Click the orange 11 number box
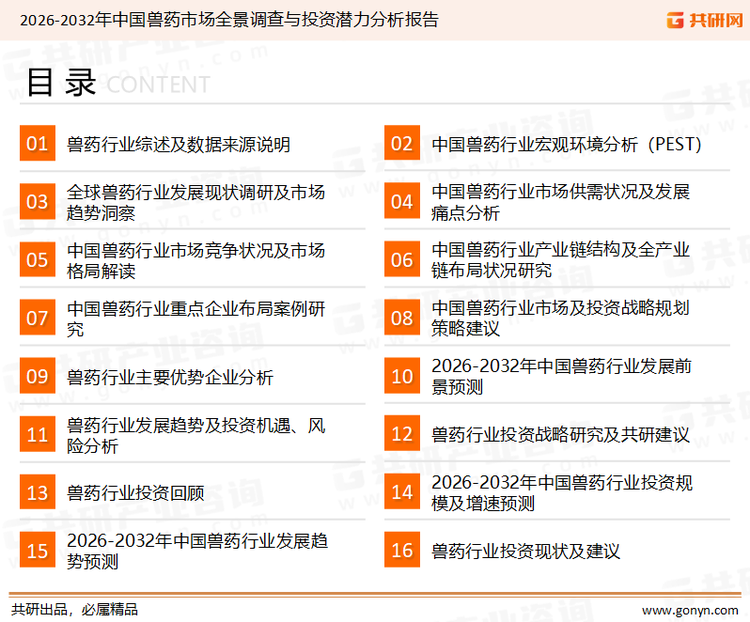750x622 pixels. (37, 434)
